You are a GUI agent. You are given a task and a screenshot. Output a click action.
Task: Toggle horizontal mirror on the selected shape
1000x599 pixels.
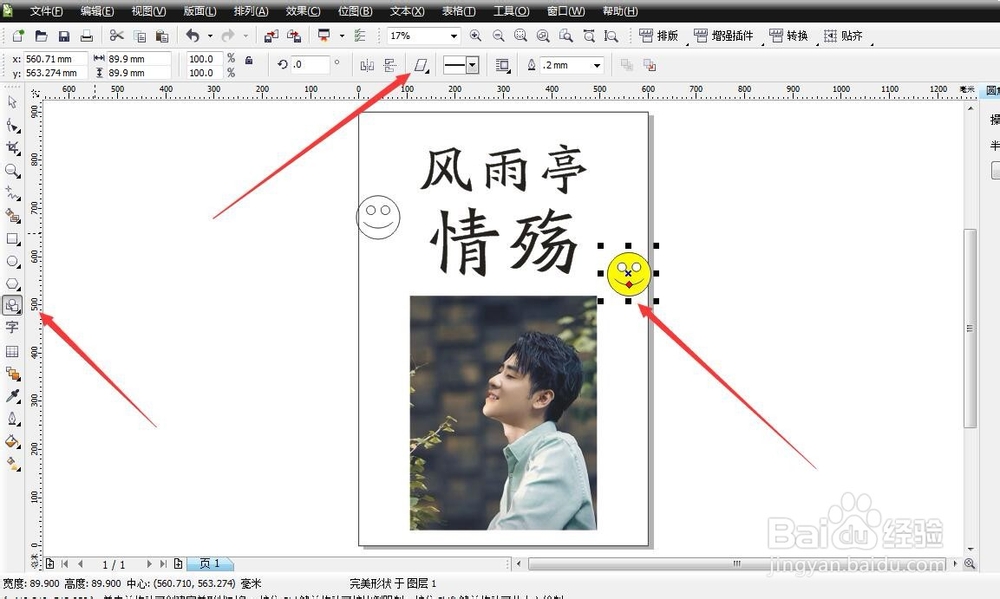coord(366,64)
